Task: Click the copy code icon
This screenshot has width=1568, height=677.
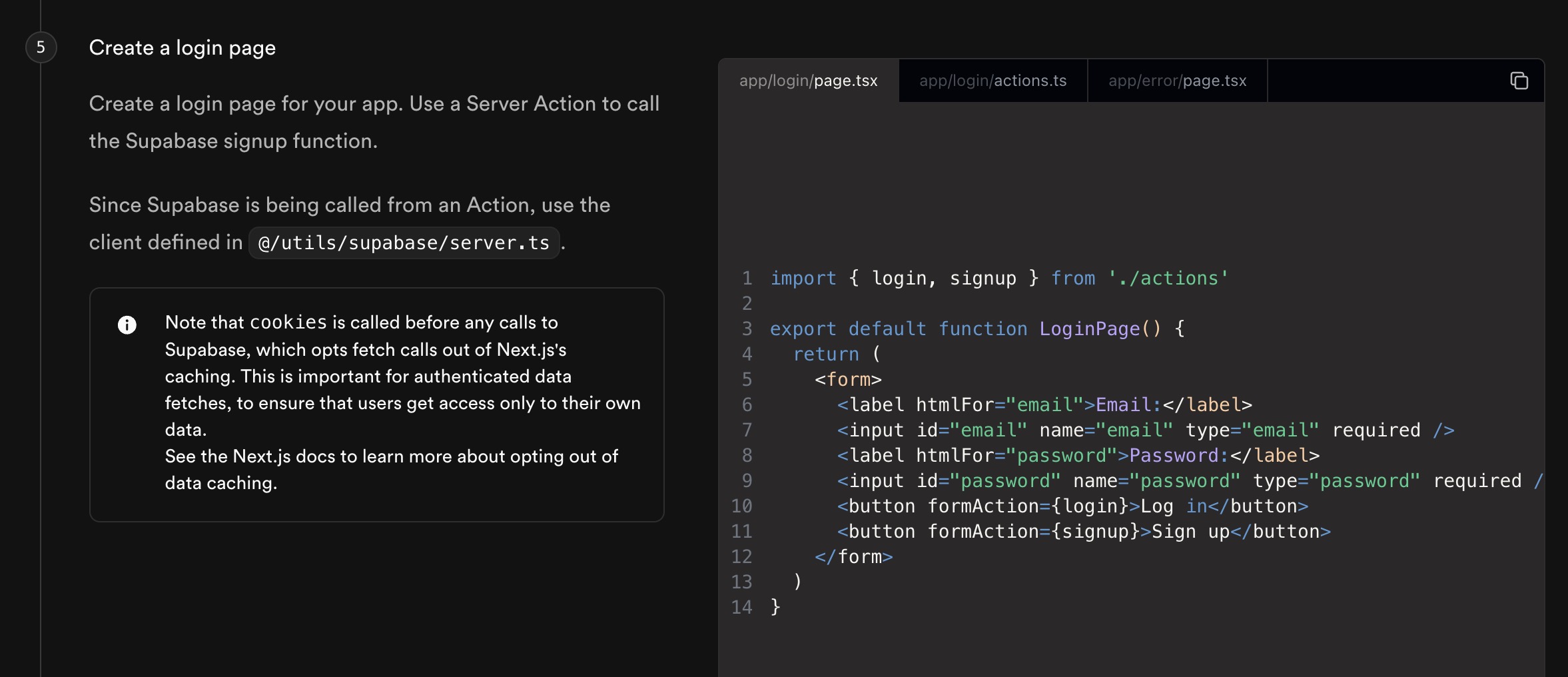Action: tap(1519, 81)
